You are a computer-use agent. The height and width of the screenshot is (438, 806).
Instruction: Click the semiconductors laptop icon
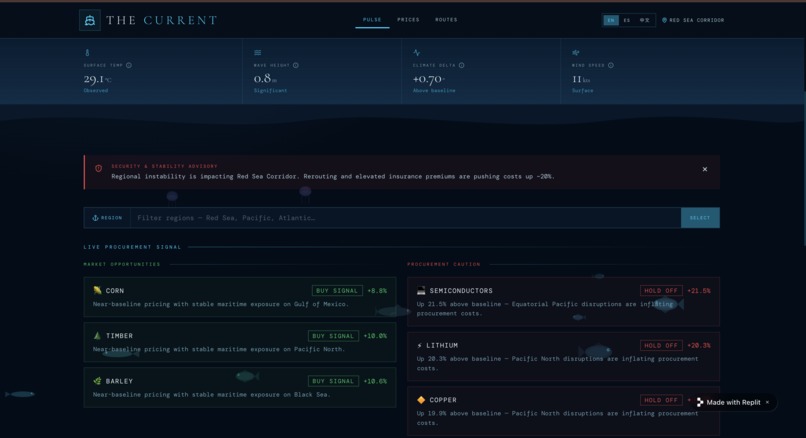coord(421,290)
